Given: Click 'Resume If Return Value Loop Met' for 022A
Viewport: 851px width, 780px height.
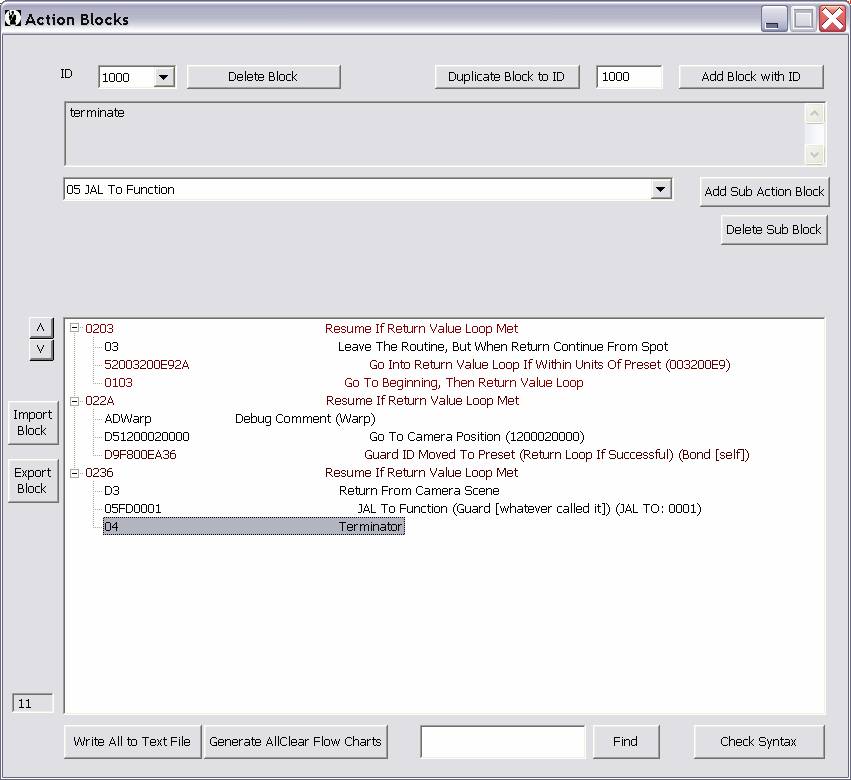Looking at the screenshot, I should click(x=422, y=401).
